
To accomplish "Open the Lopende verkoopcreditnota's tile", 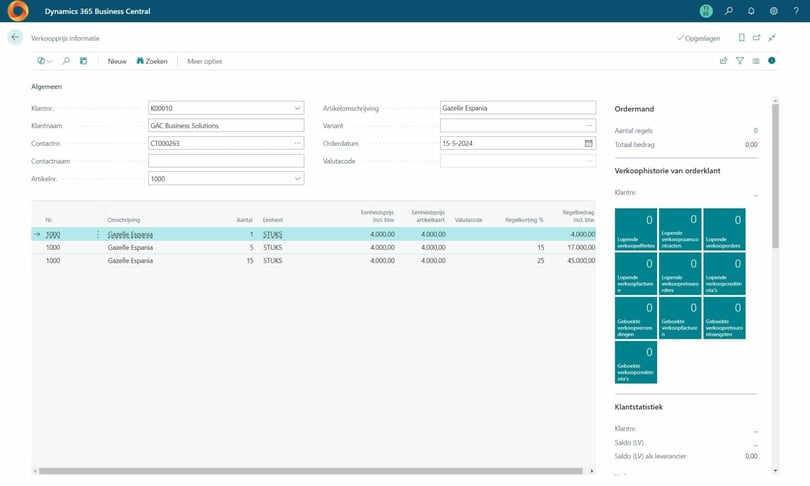I will click(724, 274).
